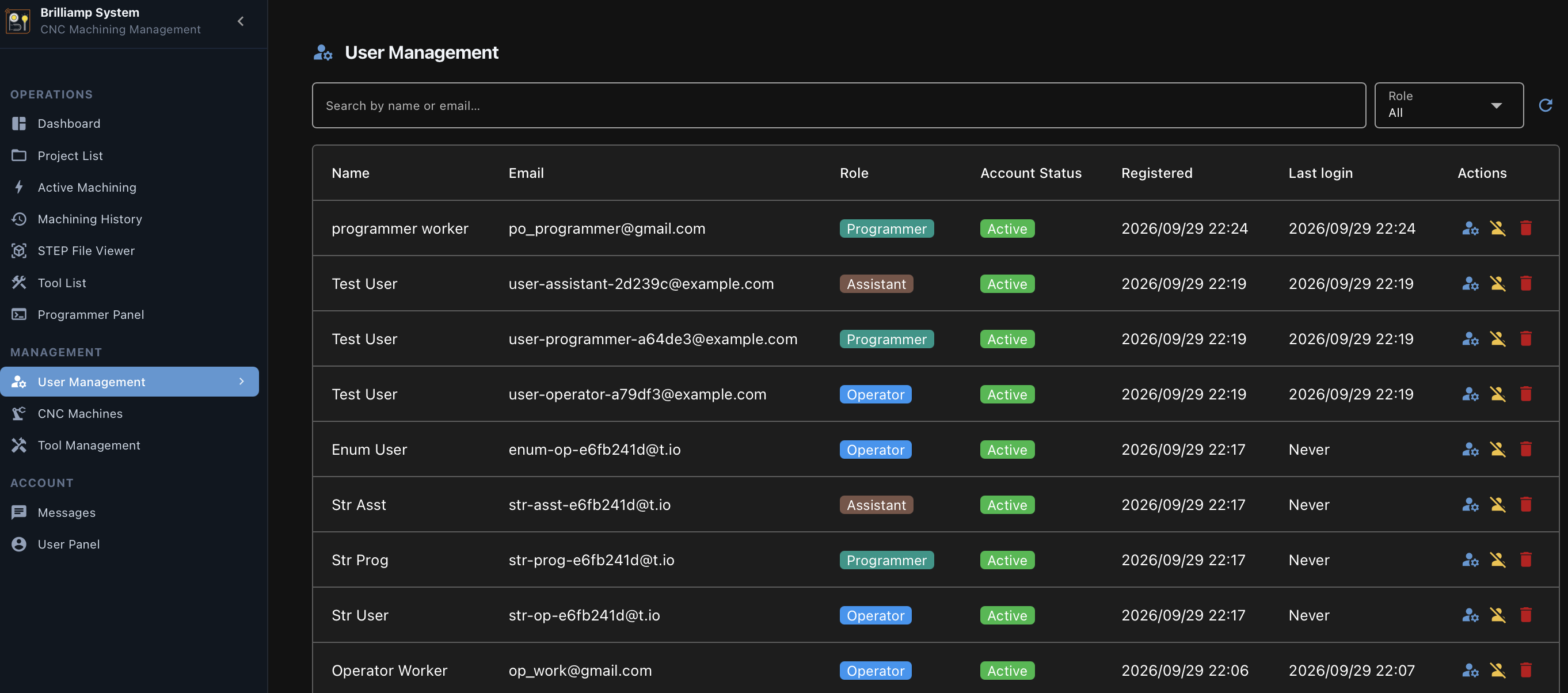The image size is (1568, 693).
Task: Open Messages in Account section
Action: pyautogui.click(x=129, y=513)
